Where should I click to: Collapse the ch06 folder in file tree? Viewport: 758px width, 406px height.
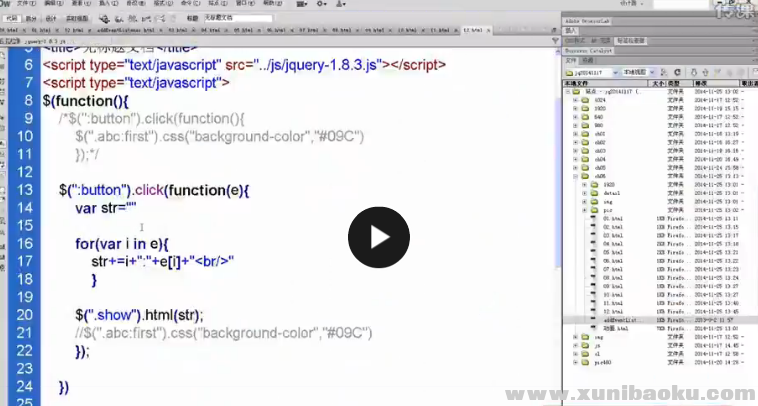(x=576, y=174)
